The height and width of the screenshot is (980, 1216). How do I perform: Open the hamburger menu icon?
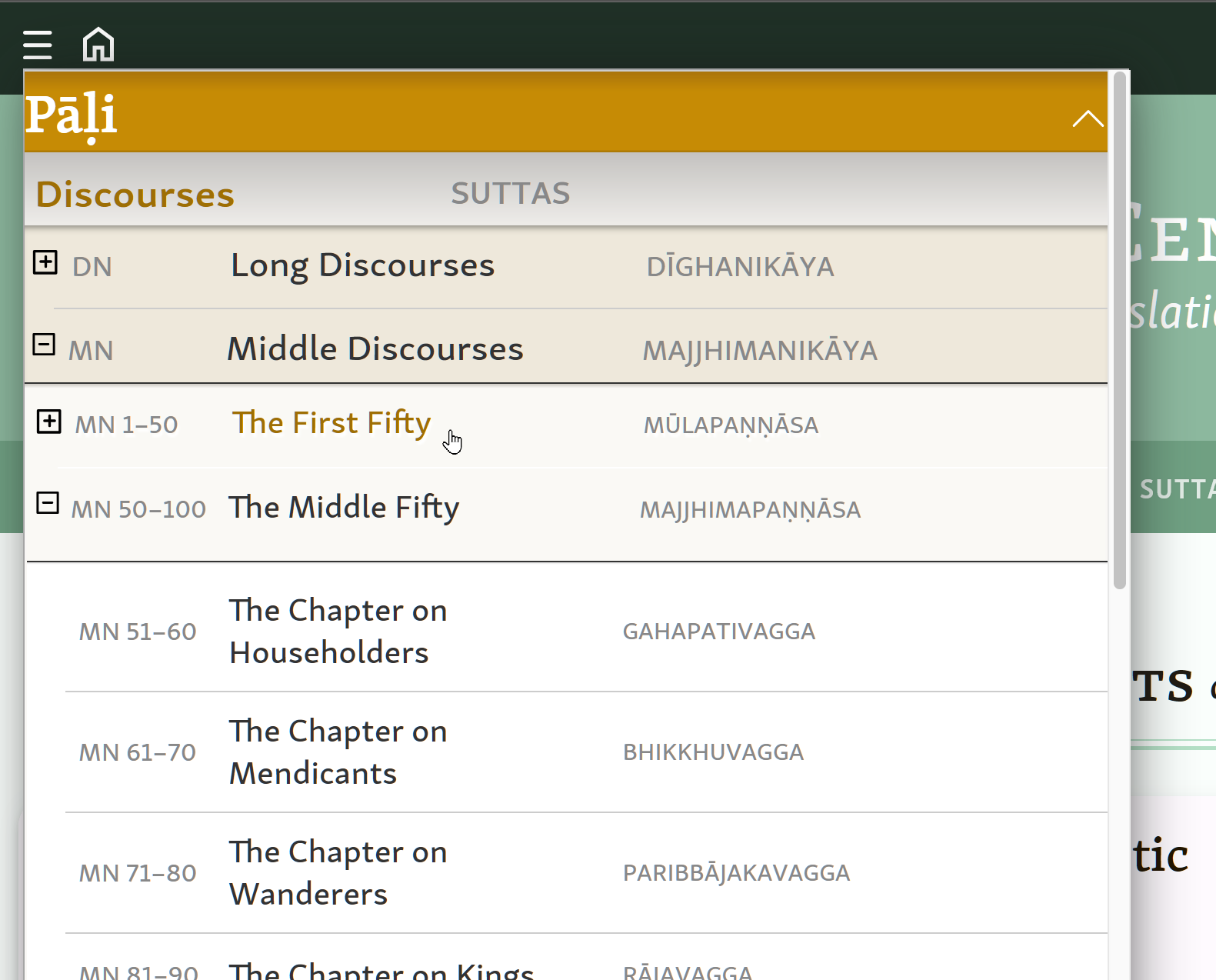click(x=37, y=45)
